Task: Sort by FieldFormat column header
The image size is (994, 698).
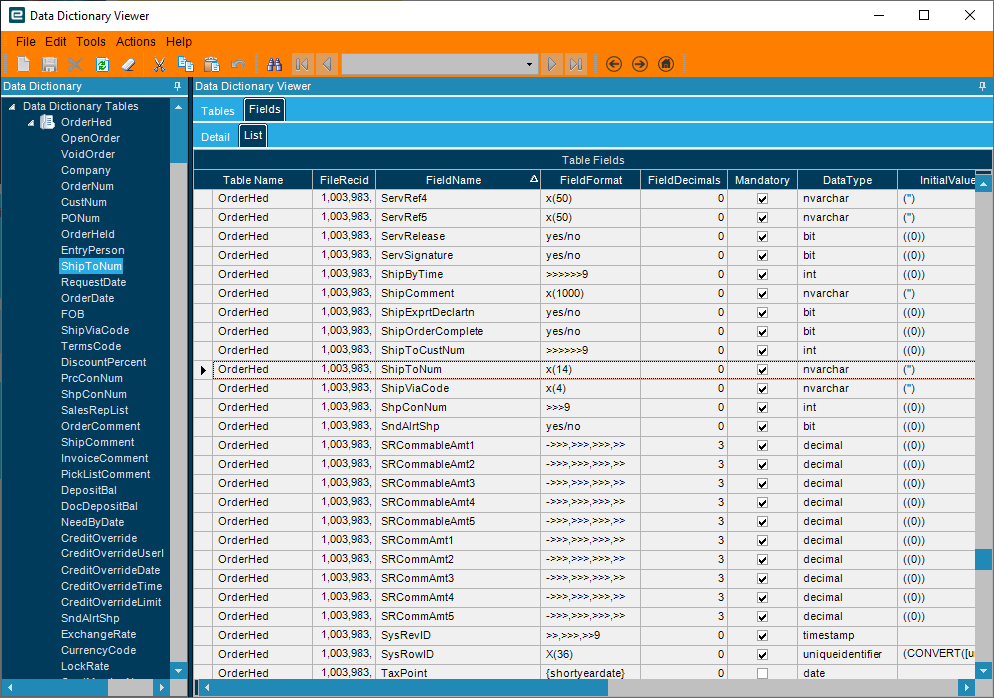Action: point(591,180)
